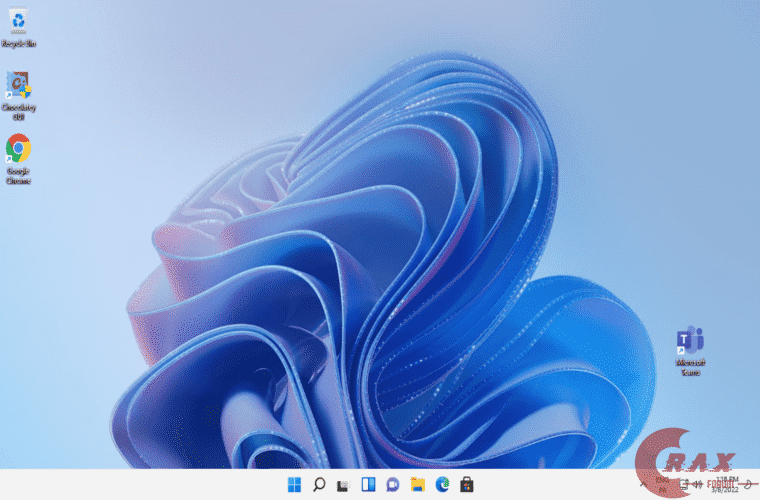Open volume speaker icon in tray
Viewport: 760px width, 500px height.
coord(698,484)
